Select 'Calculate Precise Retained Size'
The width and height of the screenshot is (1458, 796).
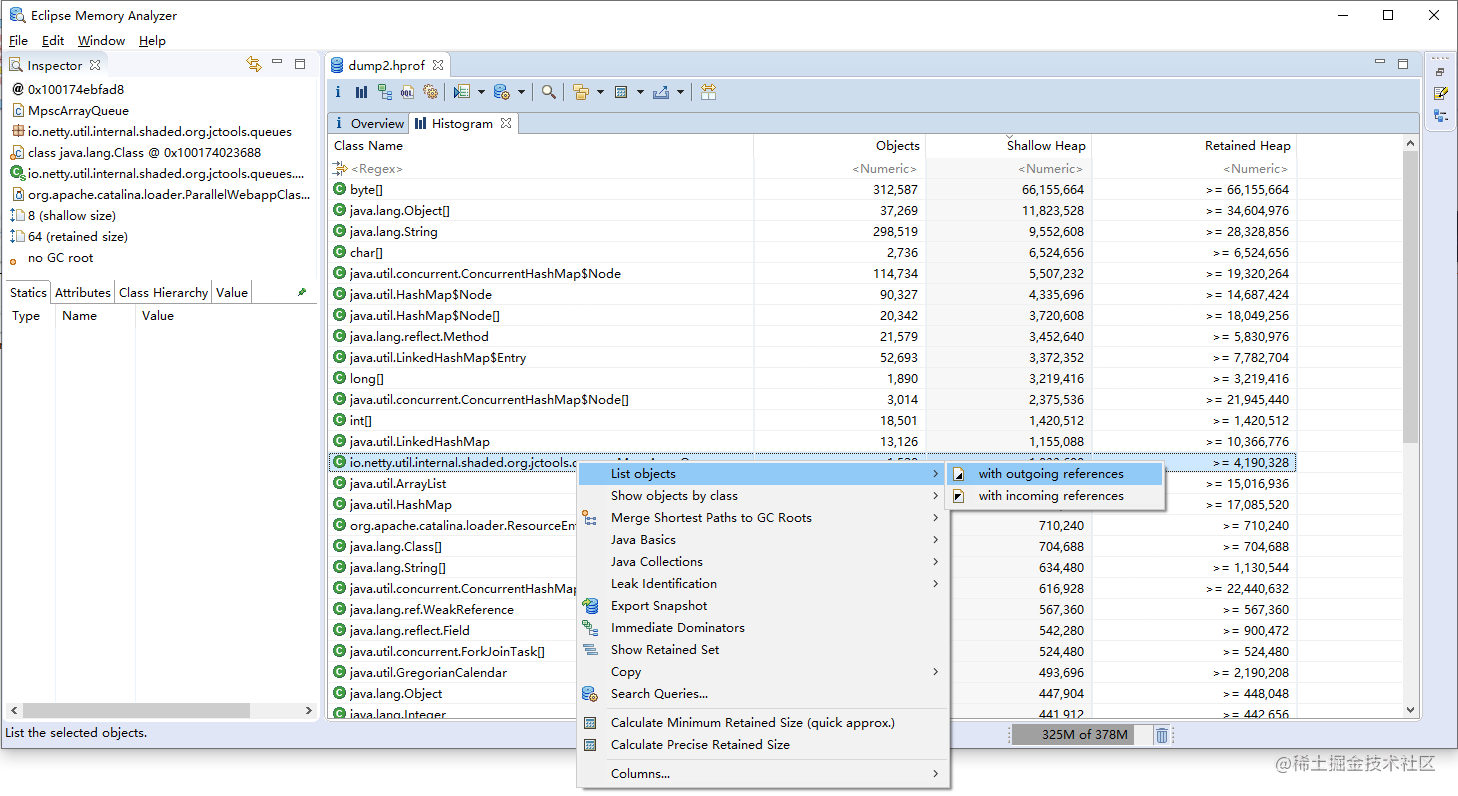coord(763,745)
